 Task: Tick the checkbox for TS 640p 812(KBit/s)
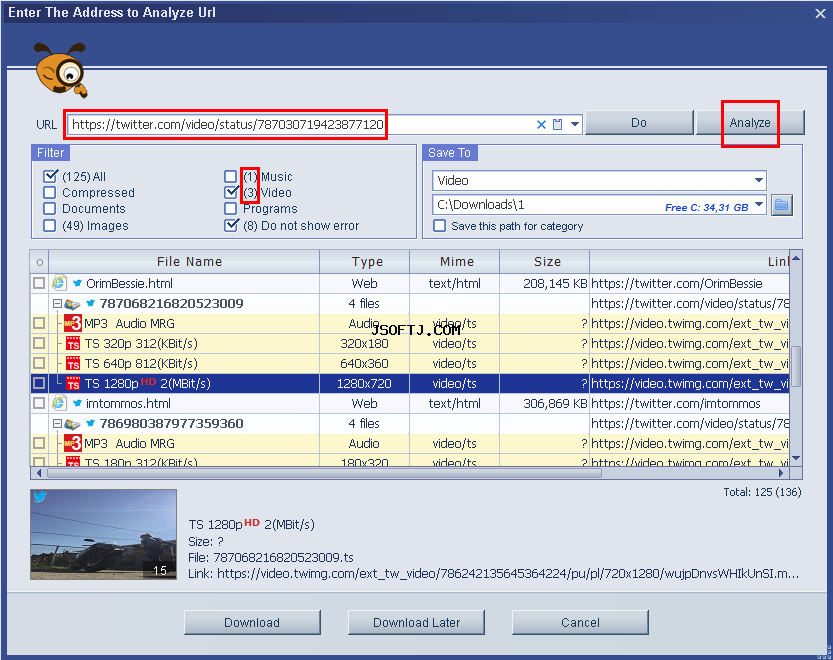point(39,363)
